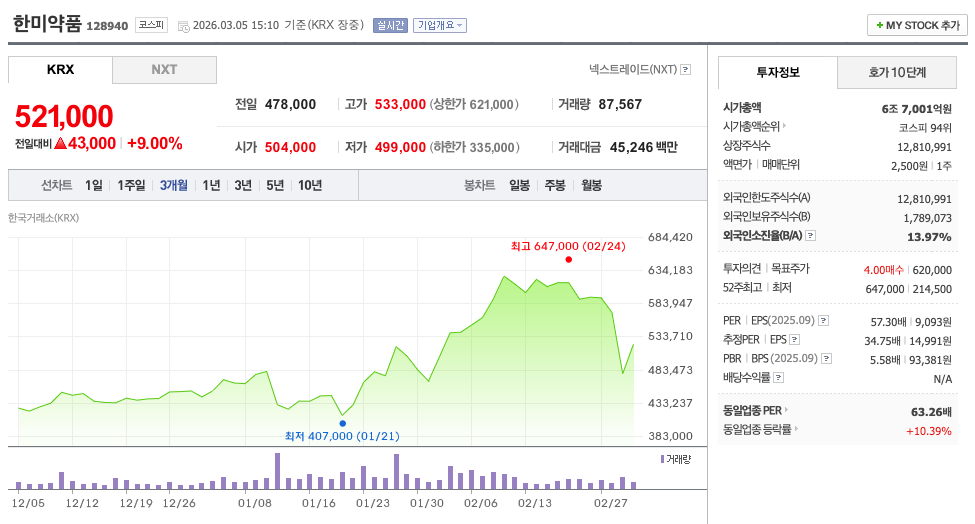Open the 투자정보 tab
The image size is (975, 524).
click(778, 73)
